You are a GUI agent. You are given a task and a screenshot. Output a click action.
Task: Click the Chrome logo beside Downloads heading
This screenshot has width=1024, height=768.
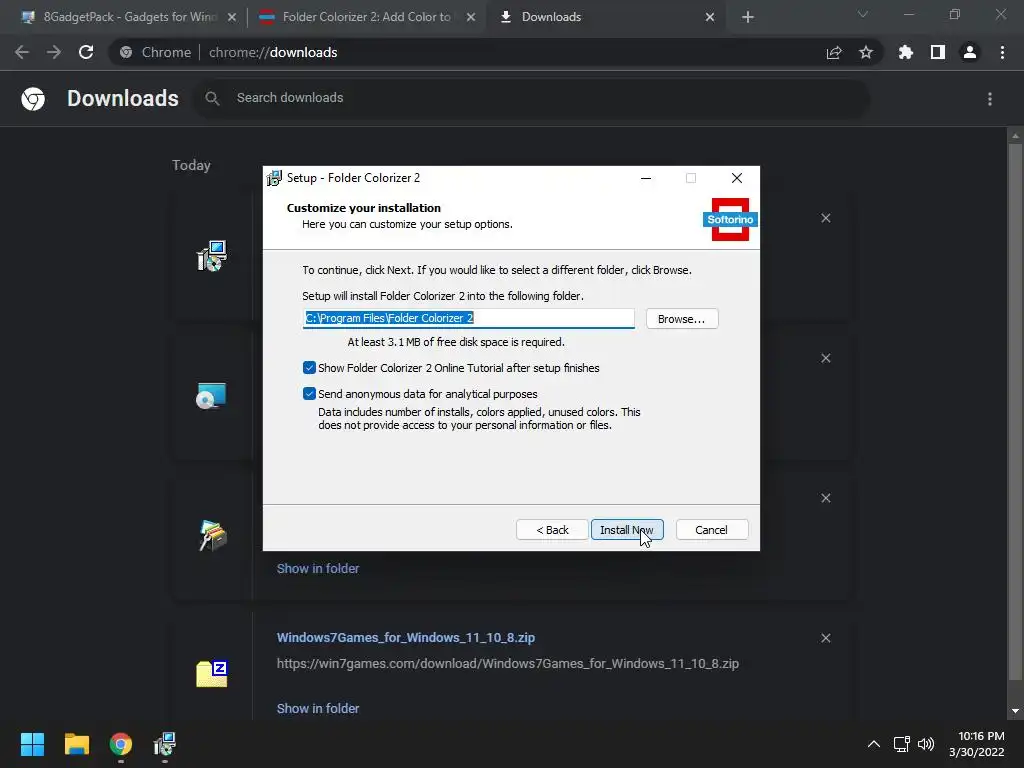click(33, 99)
